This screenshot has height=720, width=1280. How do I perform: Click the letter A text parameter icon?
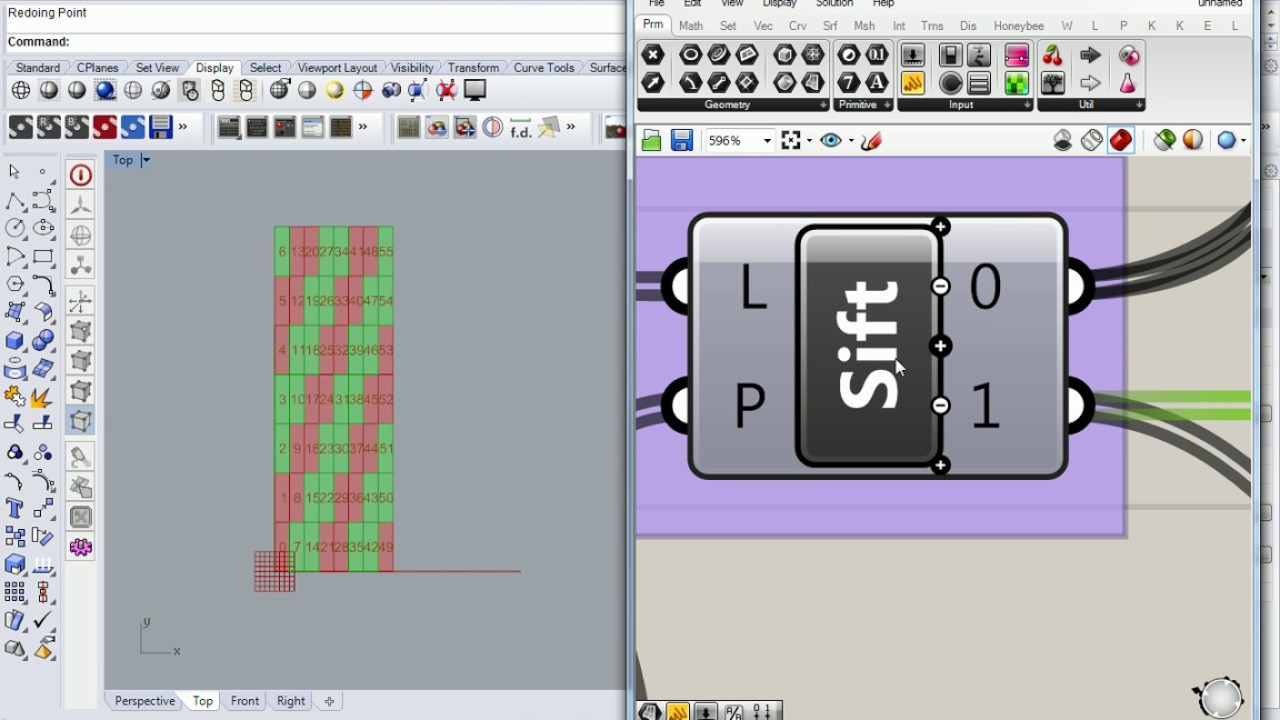877,83
